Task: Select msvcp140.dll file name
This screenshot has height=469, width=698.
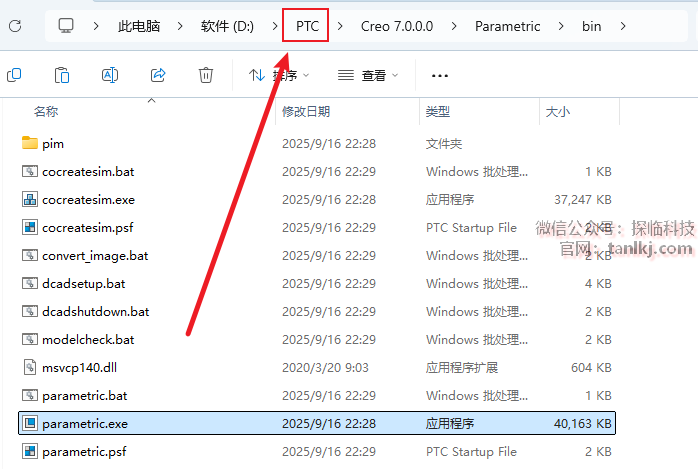Action: [79, 368]
